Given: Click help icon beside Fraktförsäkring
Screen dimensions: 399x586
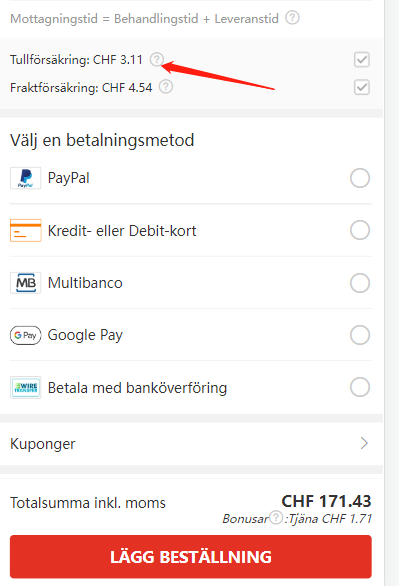Looking at the screenshot, I should [x=166, y=87].
